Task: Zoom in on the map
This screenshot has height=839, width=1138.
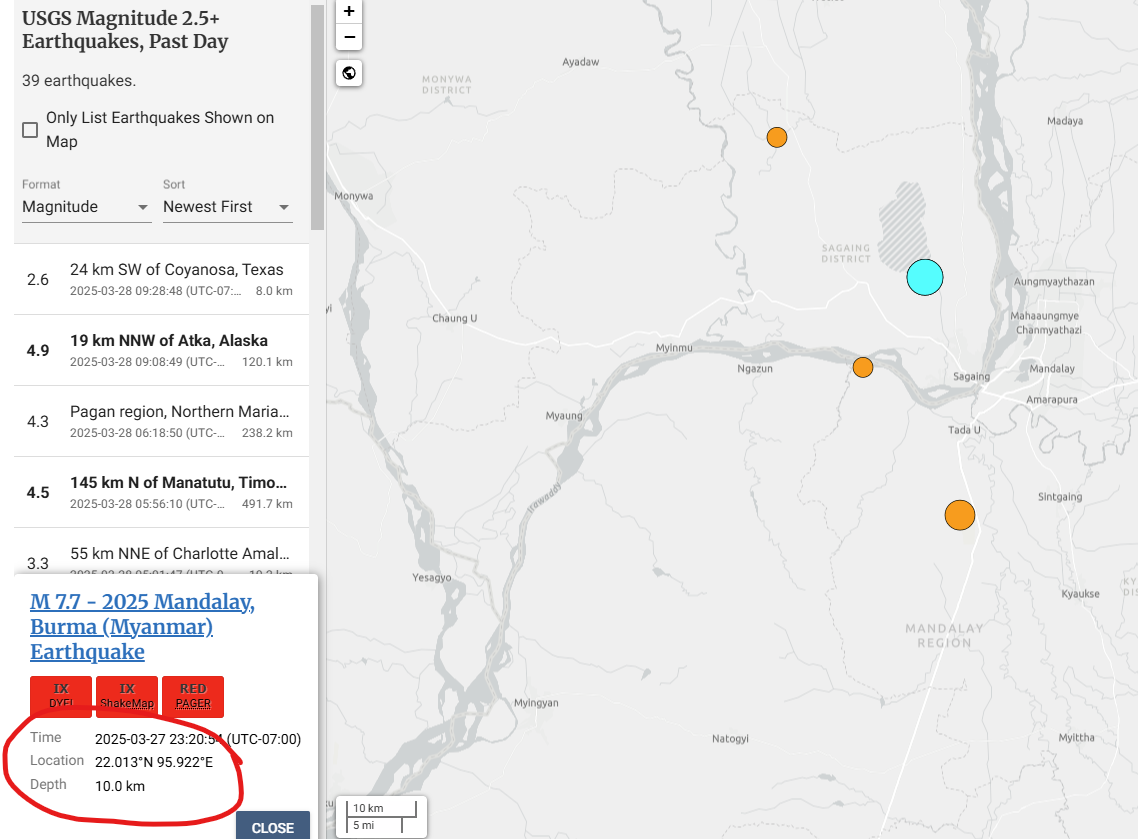Action: click(349, 12)
